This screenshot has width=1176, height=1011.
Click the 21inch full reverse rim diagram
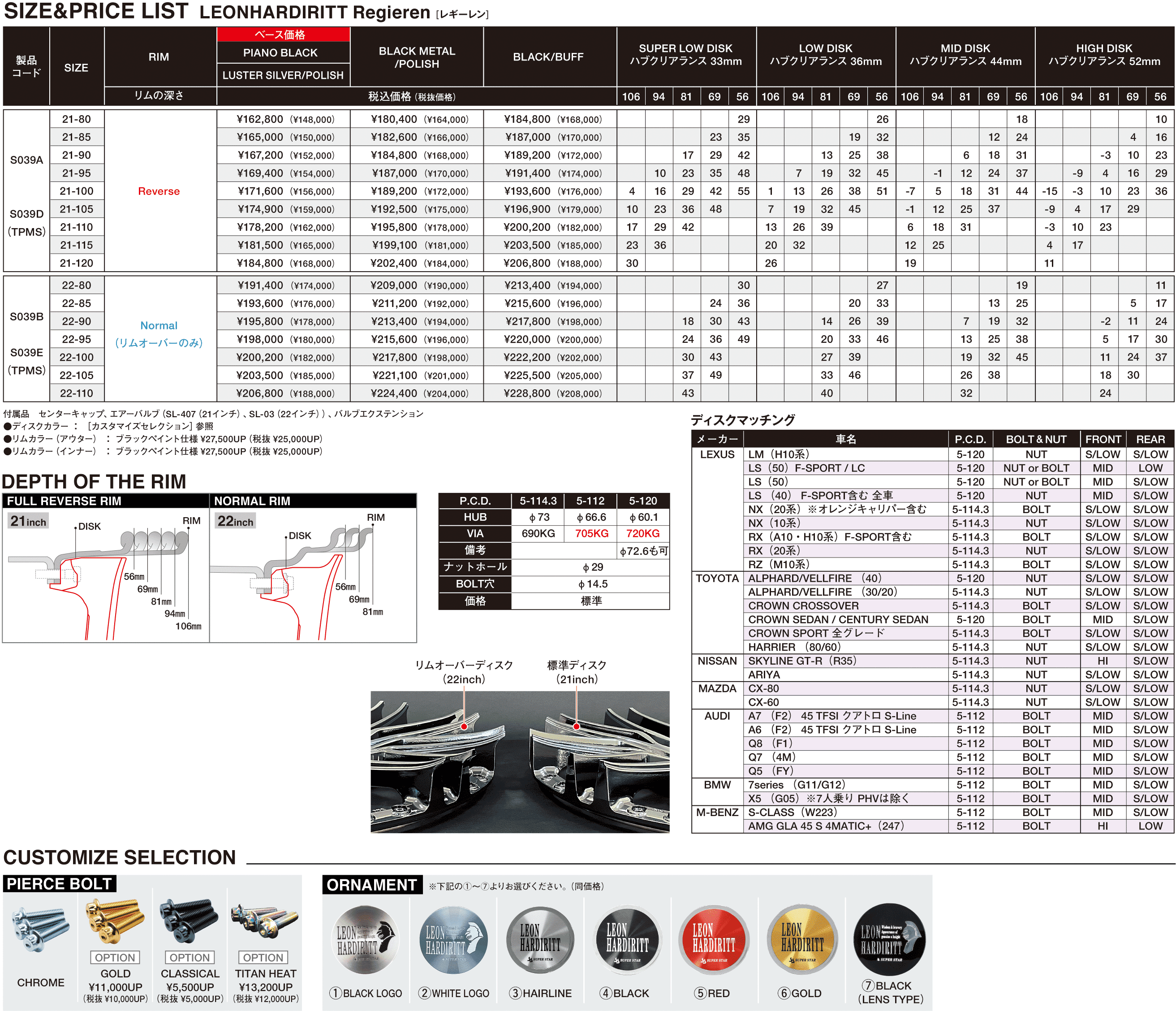click(106, 575)
